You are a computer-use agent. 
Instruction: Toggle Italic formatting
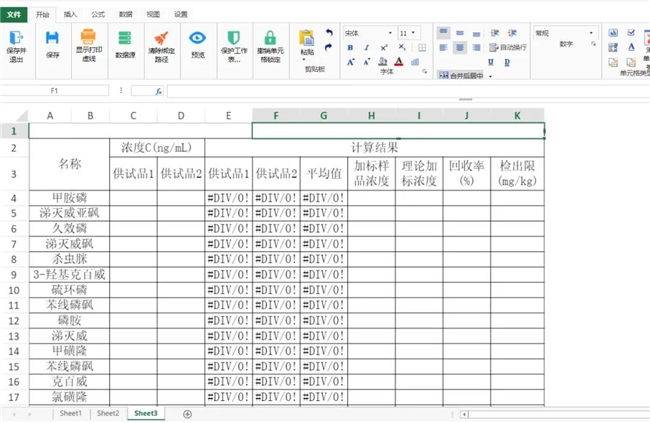(368, 47)
